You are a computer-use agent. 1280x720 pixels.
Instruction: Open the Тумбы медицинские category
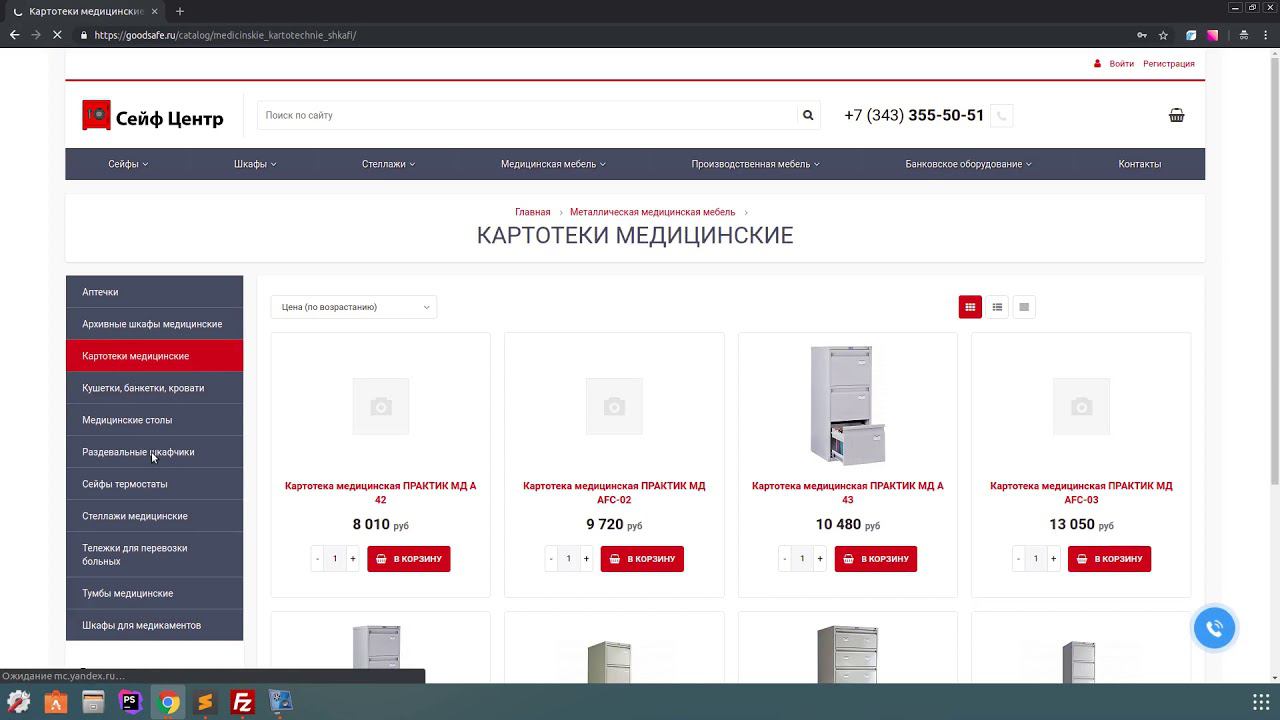tap(154, 593)
